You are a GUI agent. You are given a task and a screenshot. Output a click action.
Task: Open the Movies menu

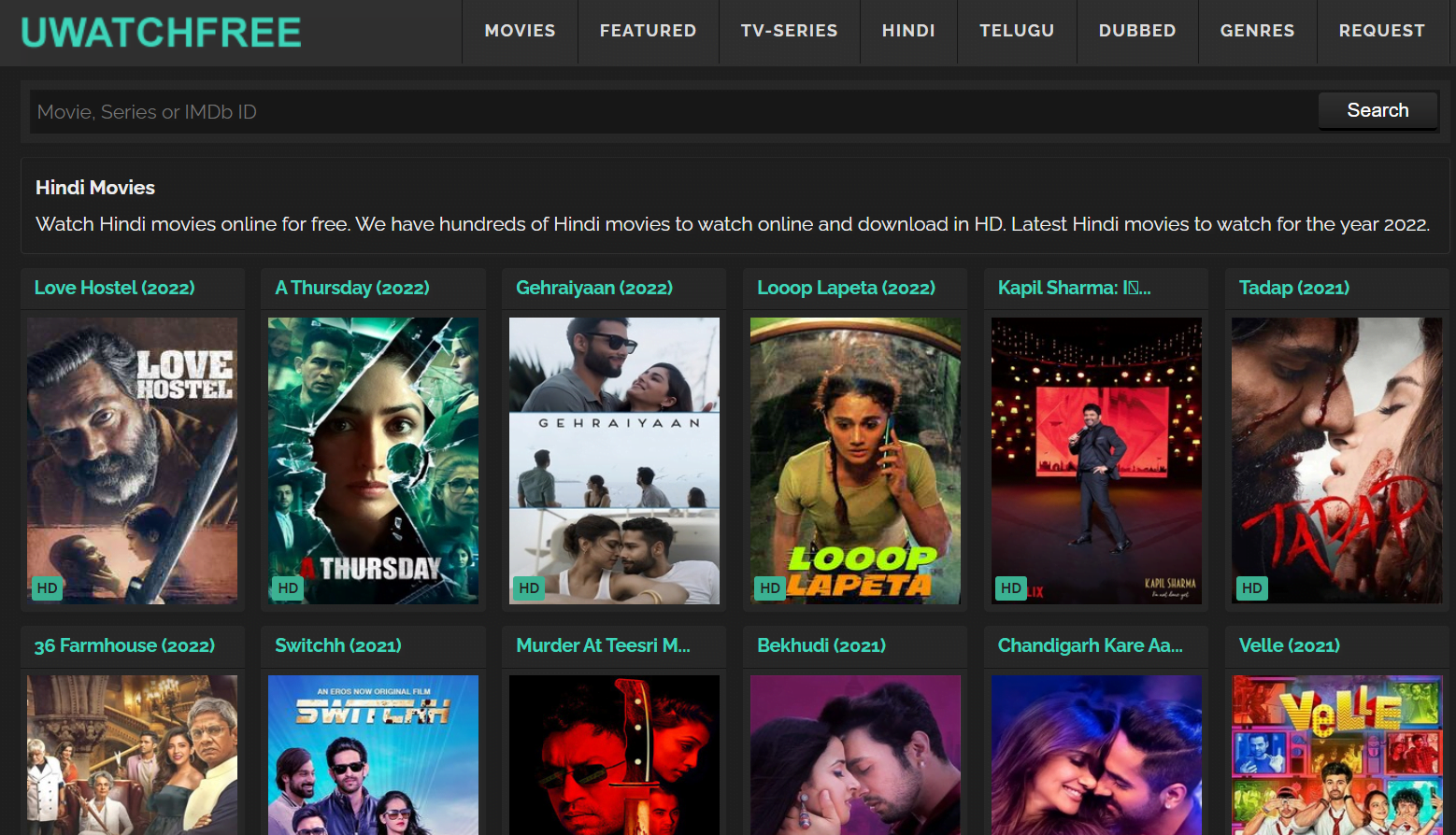(x=520, y=31)
